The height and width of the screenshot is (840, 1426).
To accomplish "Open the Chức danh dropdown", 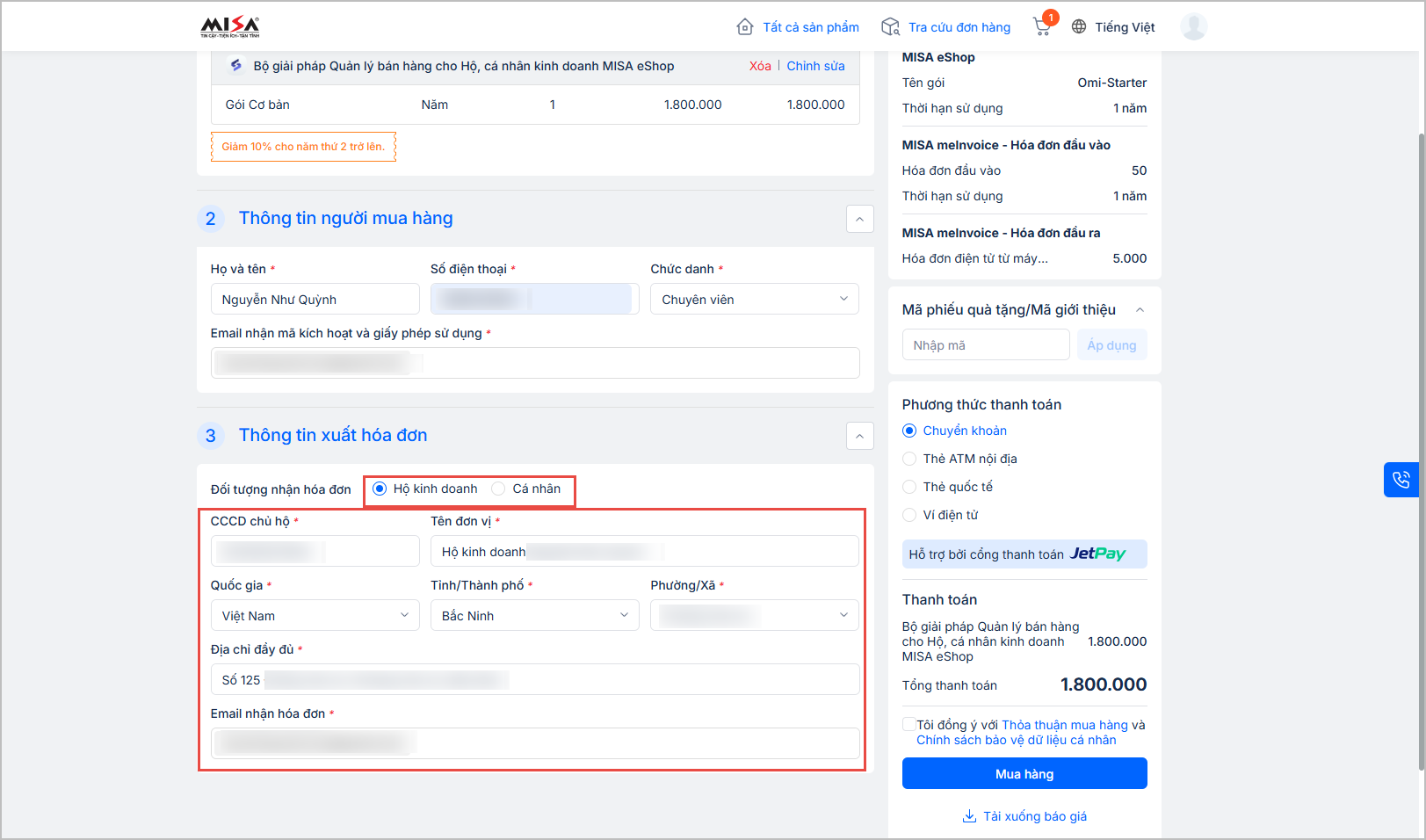I will coord(754,300).
